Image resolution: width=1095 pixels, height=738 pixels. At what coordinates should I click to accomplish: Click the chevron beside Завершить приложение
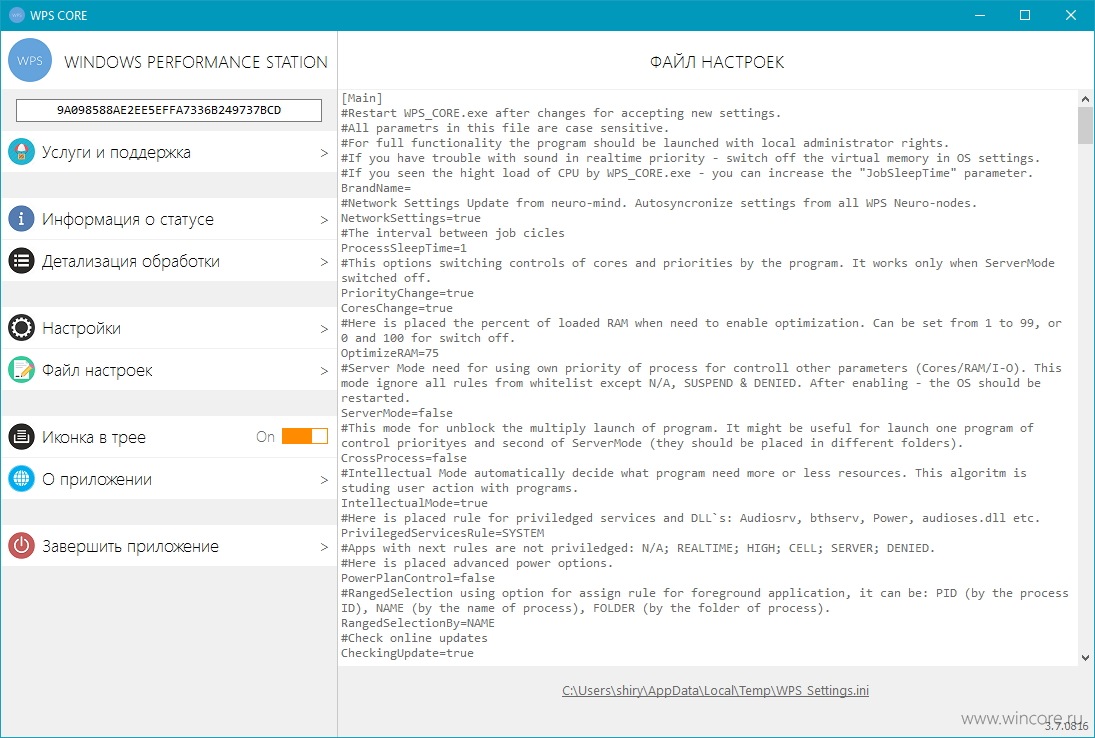(x=324, y=546)
